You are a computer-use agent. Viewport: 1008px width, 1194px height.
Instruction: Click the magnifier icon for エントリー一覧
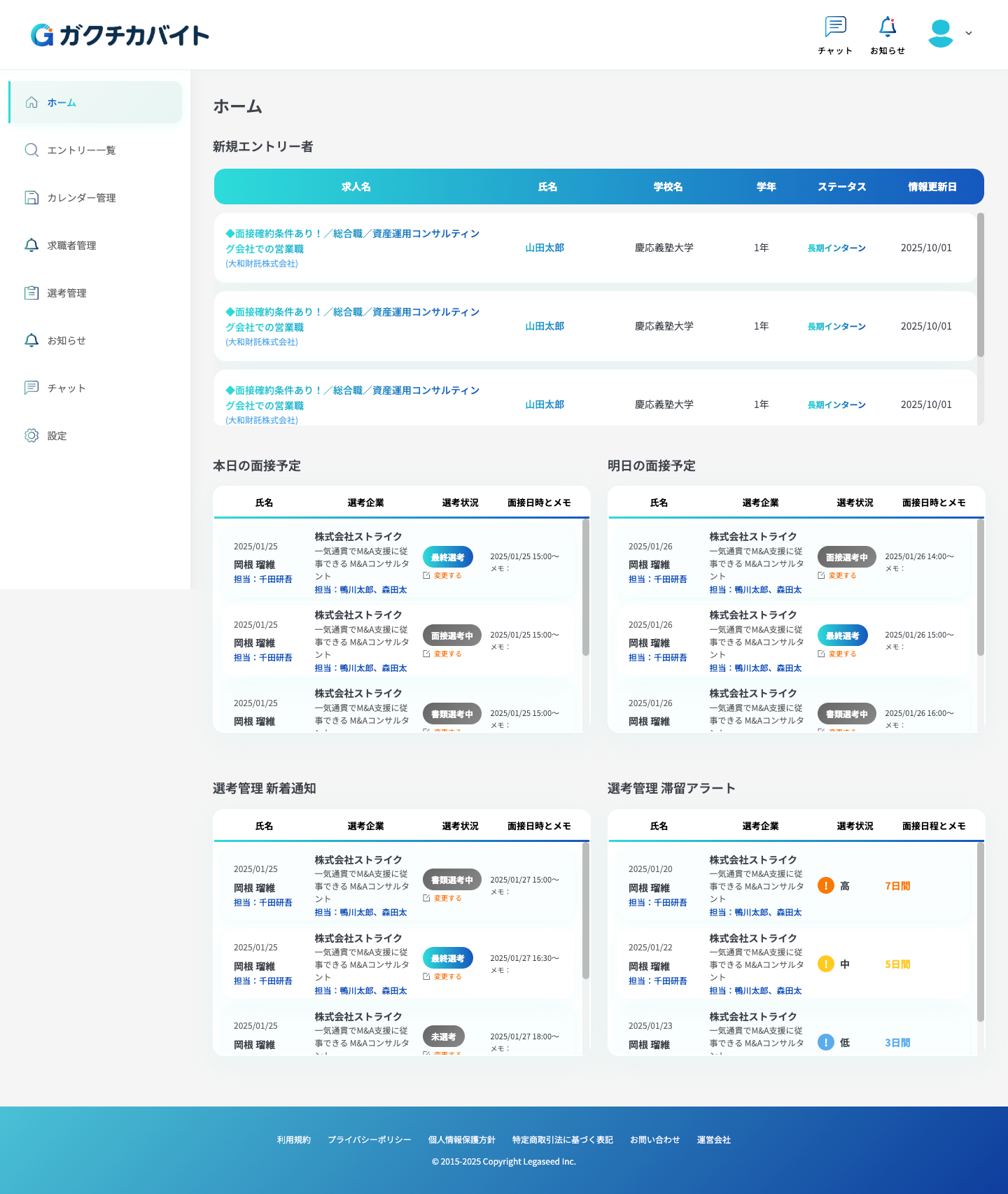31,150
